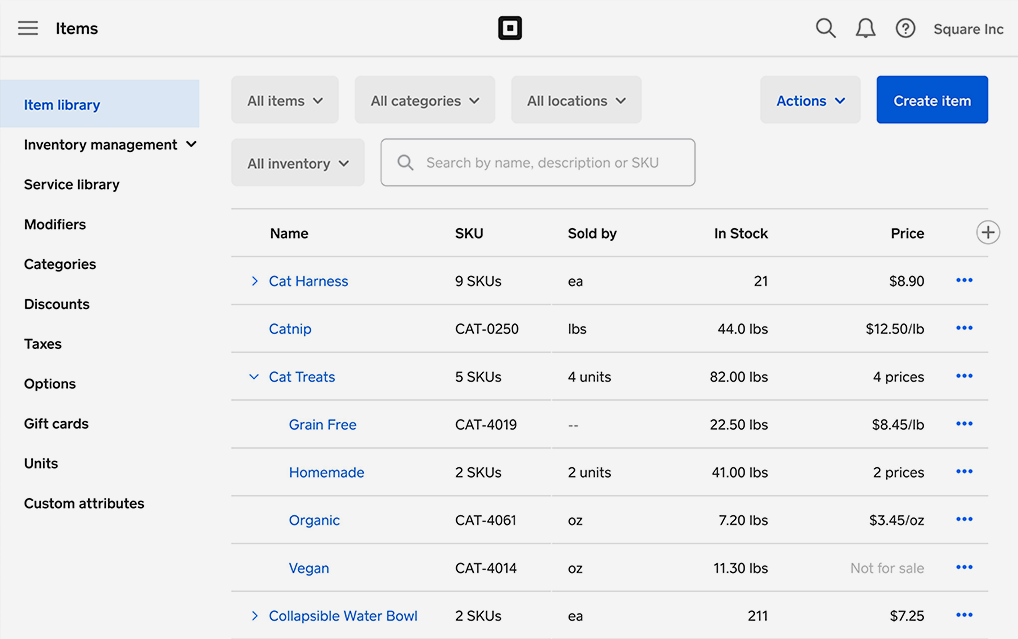Open the Grain Free variation link

[x=323, y=425]
